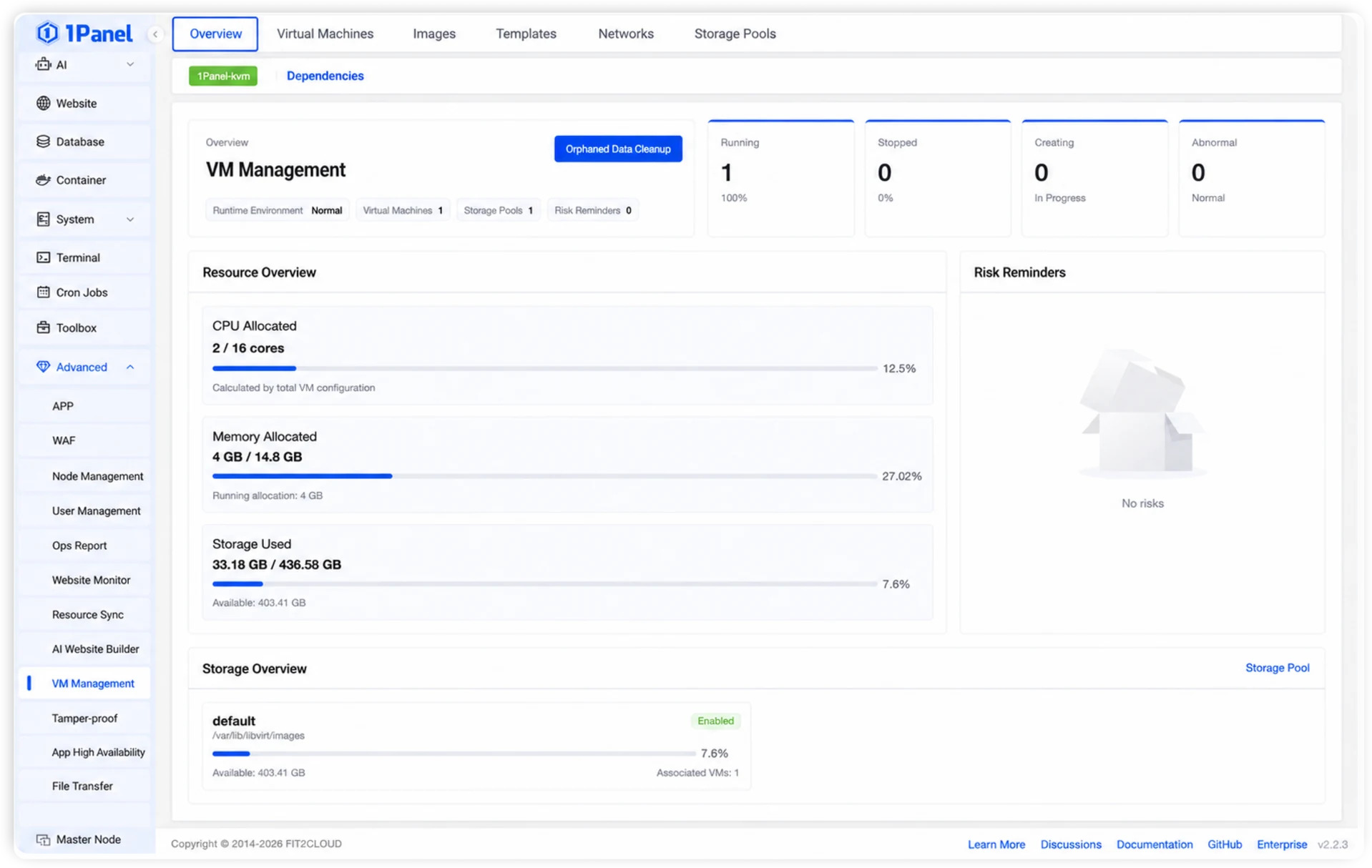
Task: Open Tamper-proof in the sidebar
Action: [x=84, y=718]
